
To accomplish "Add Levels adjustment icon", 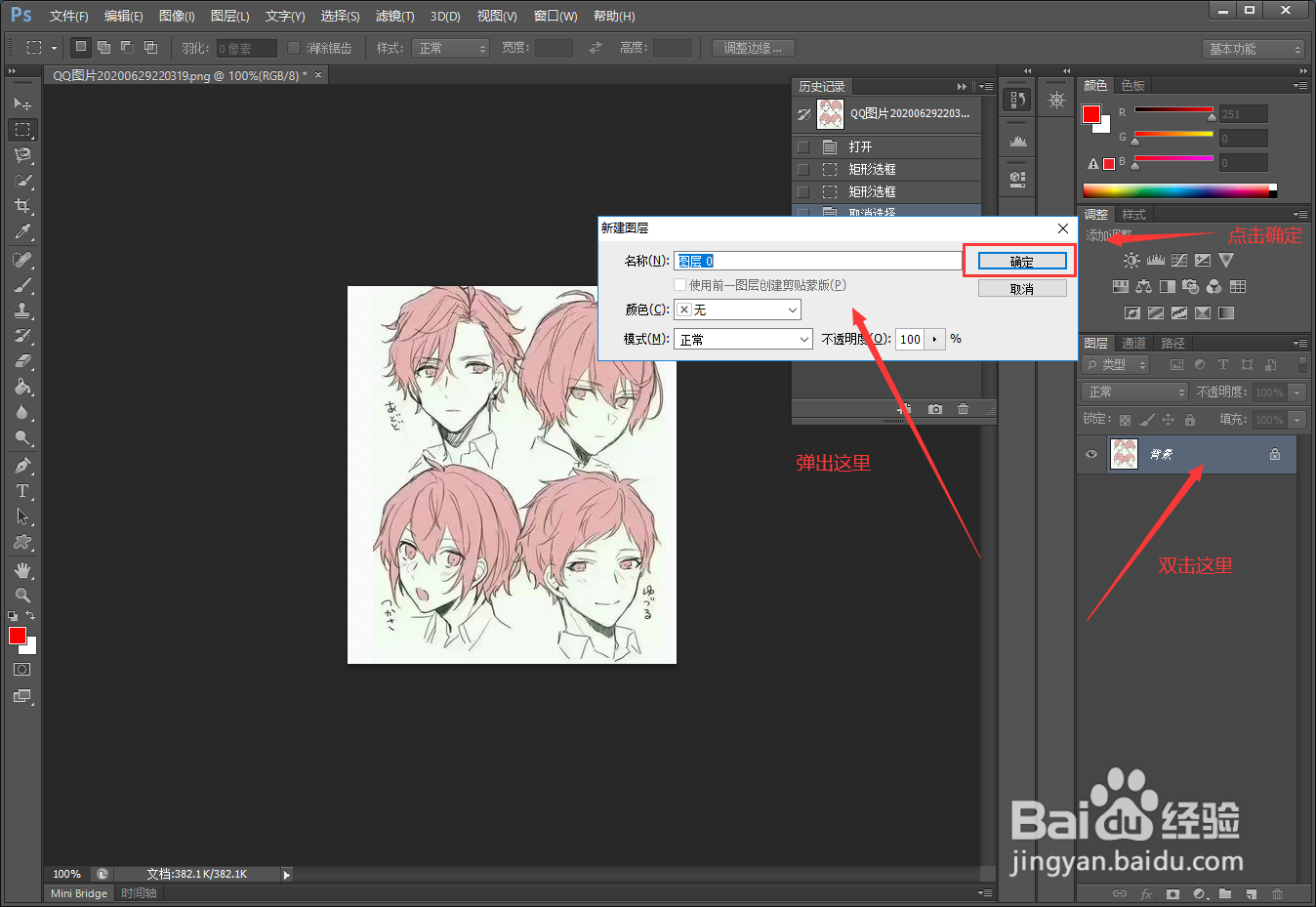I will coord(1156,261).
